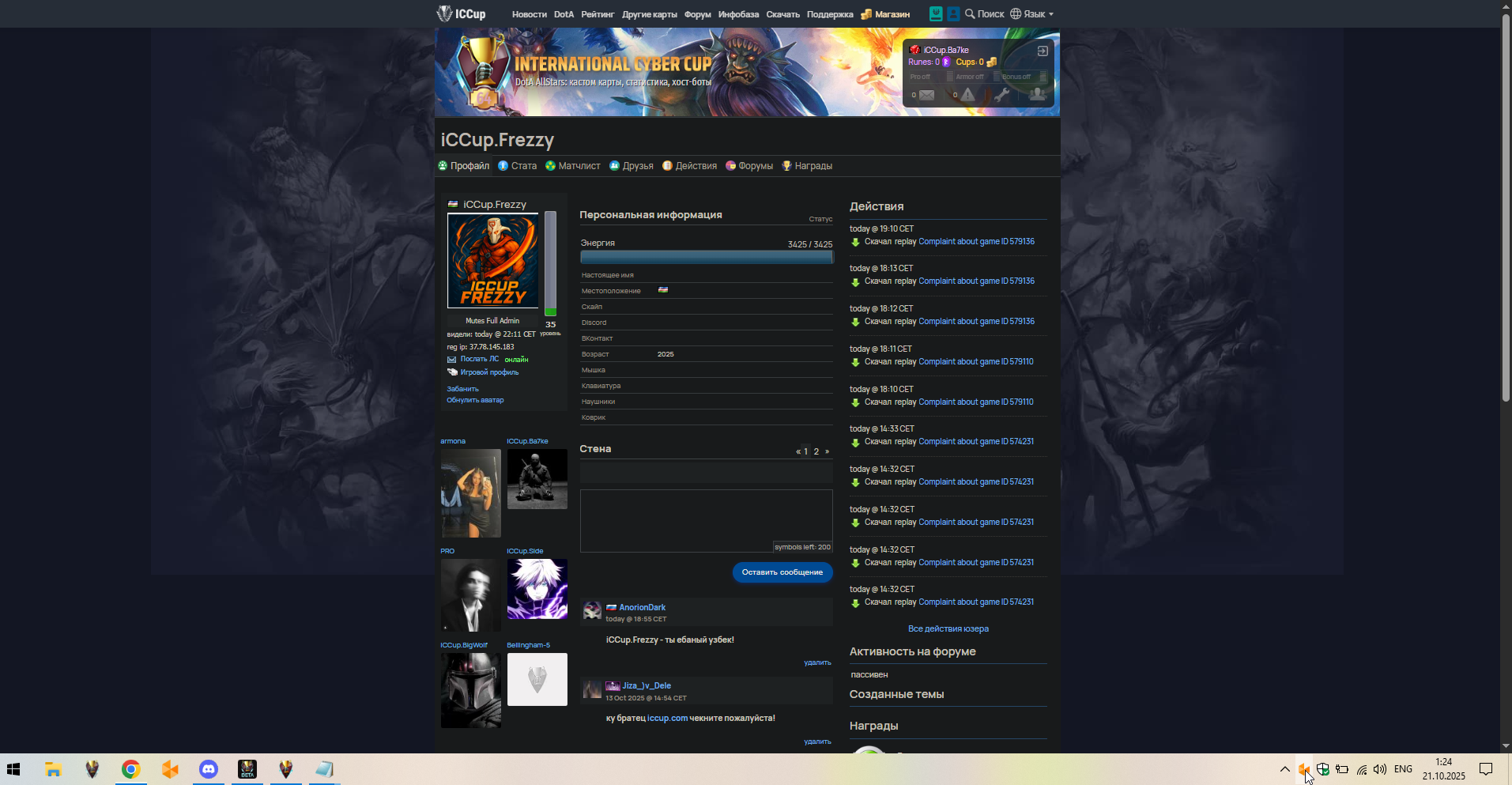1512x785 pixels.
Task: Switch to the Матчлист tab
Action: 572,166
